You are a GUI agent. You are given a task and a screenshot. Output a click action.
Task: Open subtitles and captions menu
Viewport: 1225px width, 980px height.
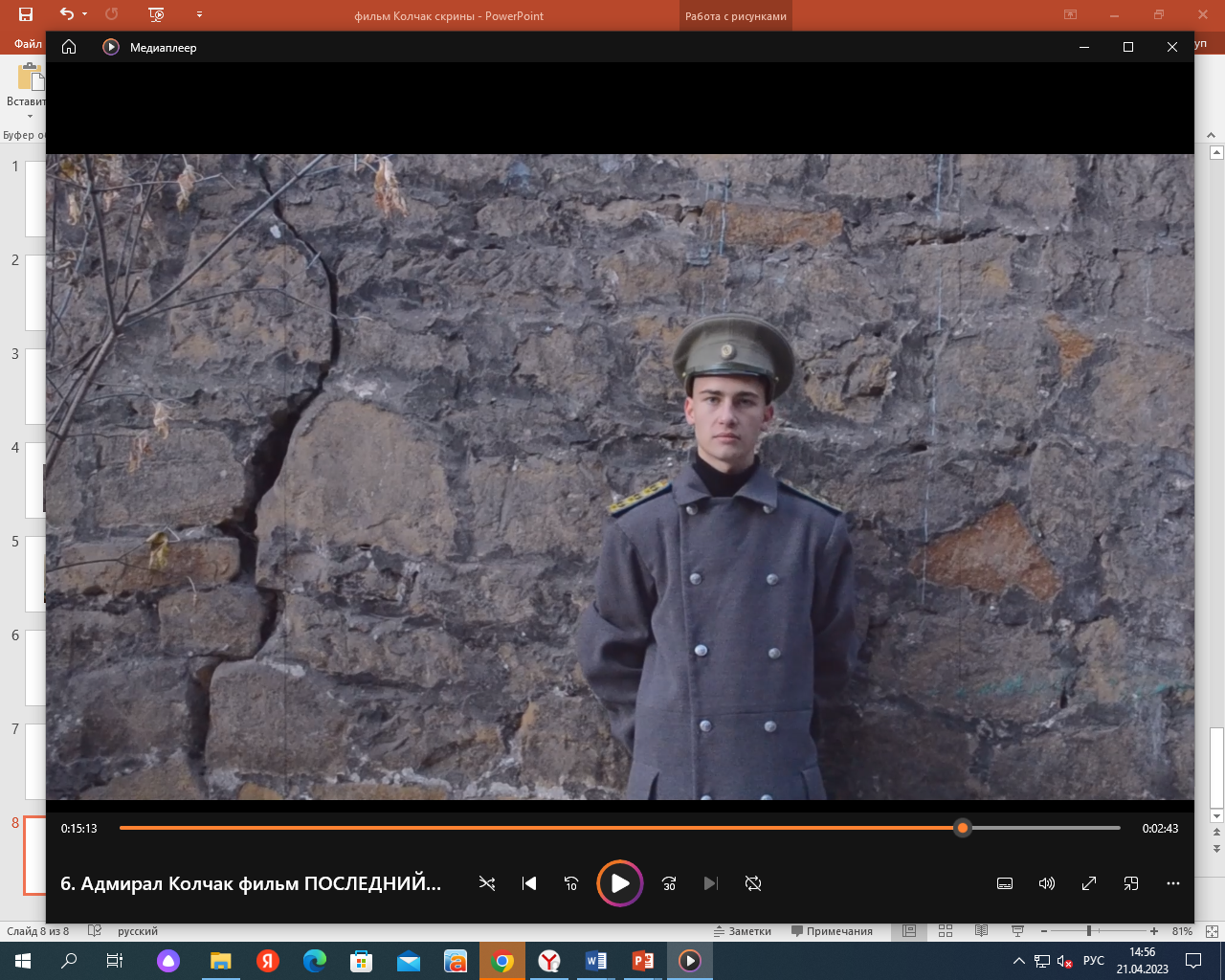[x=1004, y=883]
